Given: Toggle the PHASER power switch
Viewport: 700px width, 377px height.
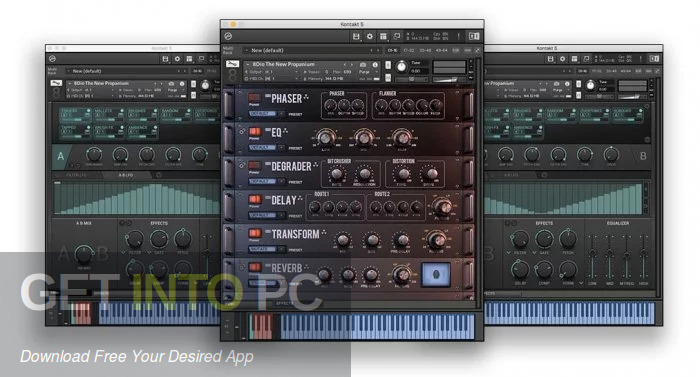Looking at the screenshot, I should click(254, 98).
